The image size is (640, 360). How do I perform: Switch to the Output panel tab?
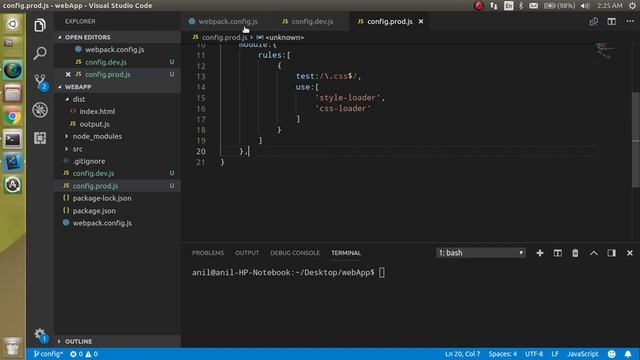point(247,253)
